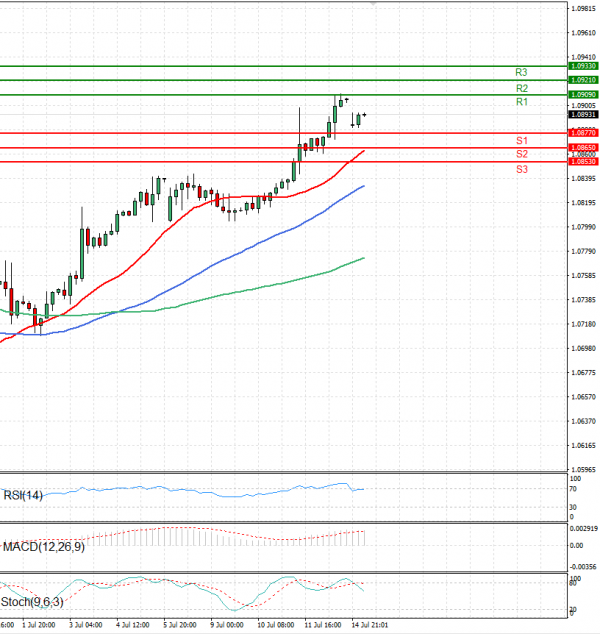Viewport: 600px width, 634px height.
Task: Click the 1 Jul 20:00 time label
Action: 39,625
